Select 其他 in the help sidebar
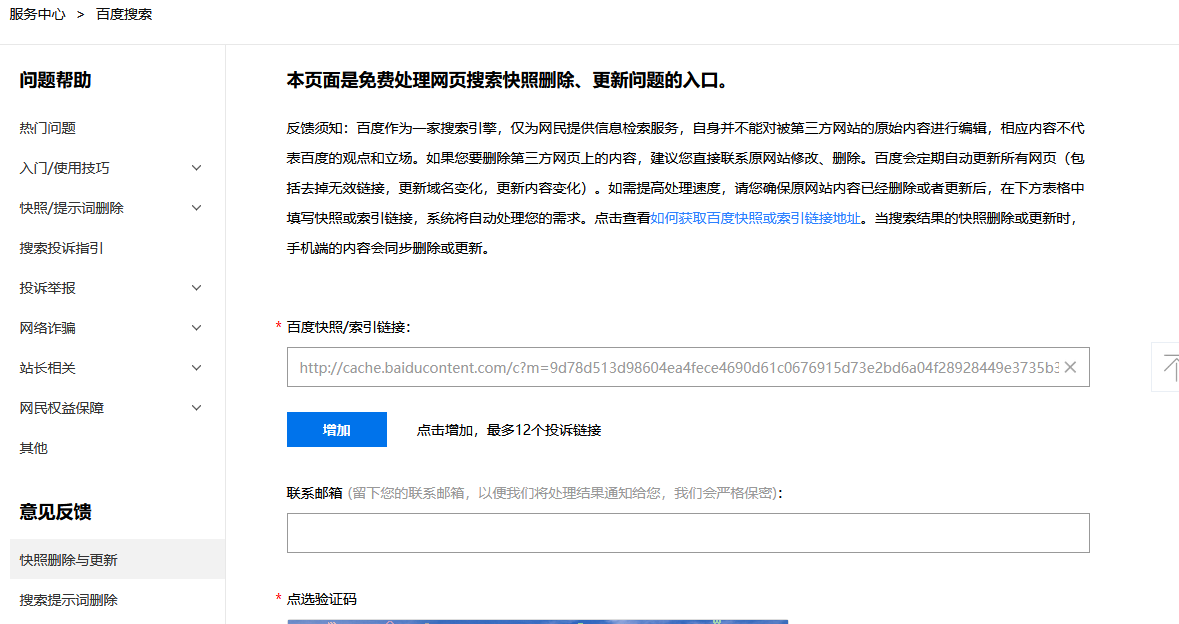Viewport: 1179px width, 624px height. (x=34, y=448)
